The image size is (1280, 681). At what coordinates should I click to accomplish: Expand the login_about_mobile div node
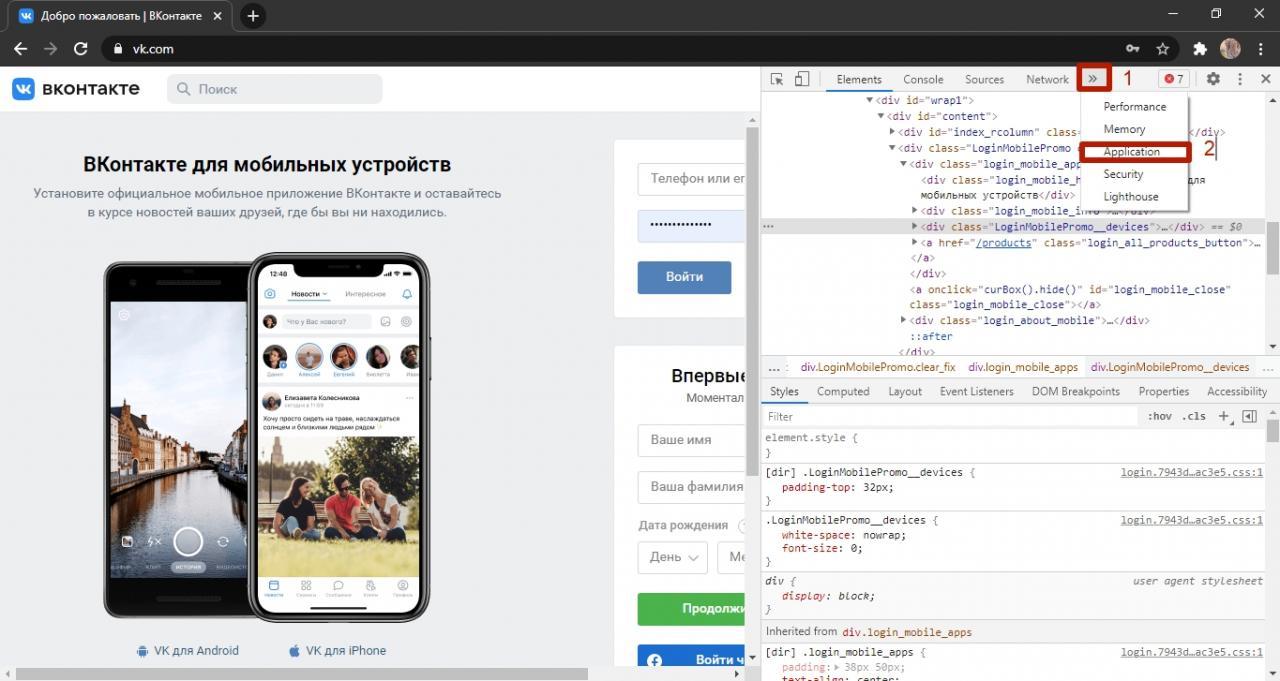(903, 320)
